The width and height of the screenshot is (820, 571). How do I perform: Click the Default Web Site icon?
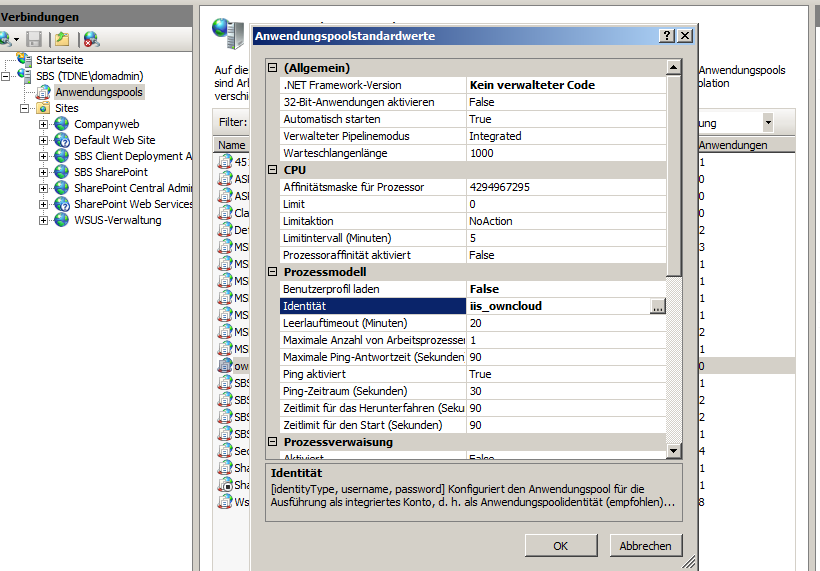click(x=62, y=140)
